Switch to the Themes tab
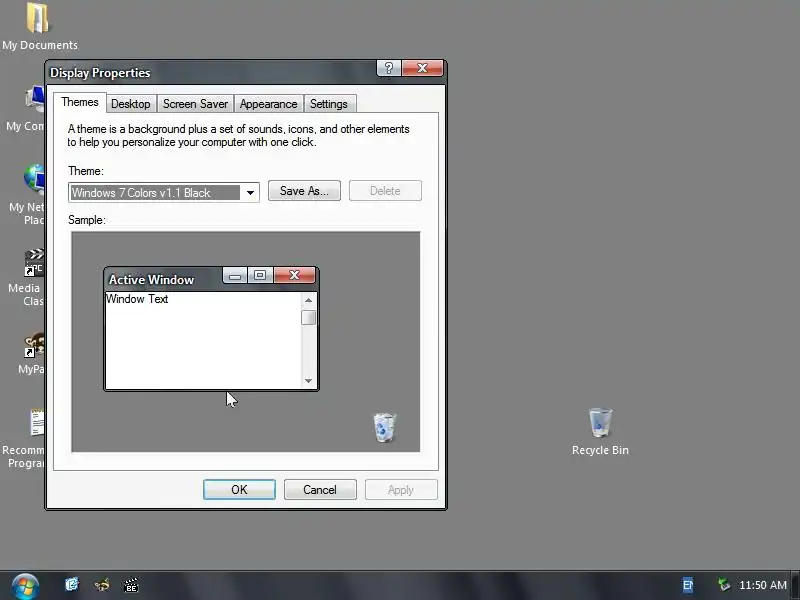800x600 pixels. click(80, 102)
